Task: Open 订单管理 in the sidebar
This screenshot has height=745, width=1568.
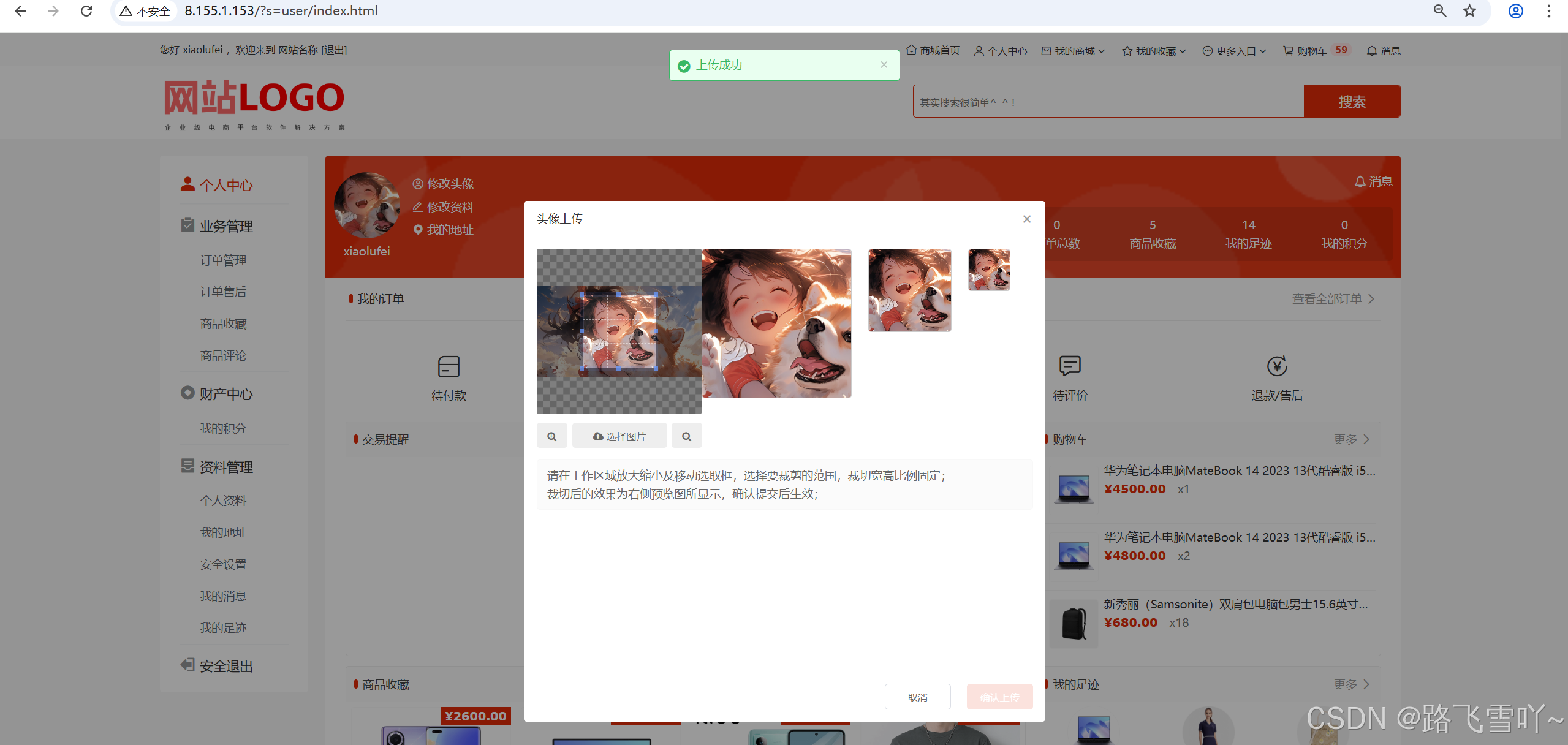Action: point(223,260)
